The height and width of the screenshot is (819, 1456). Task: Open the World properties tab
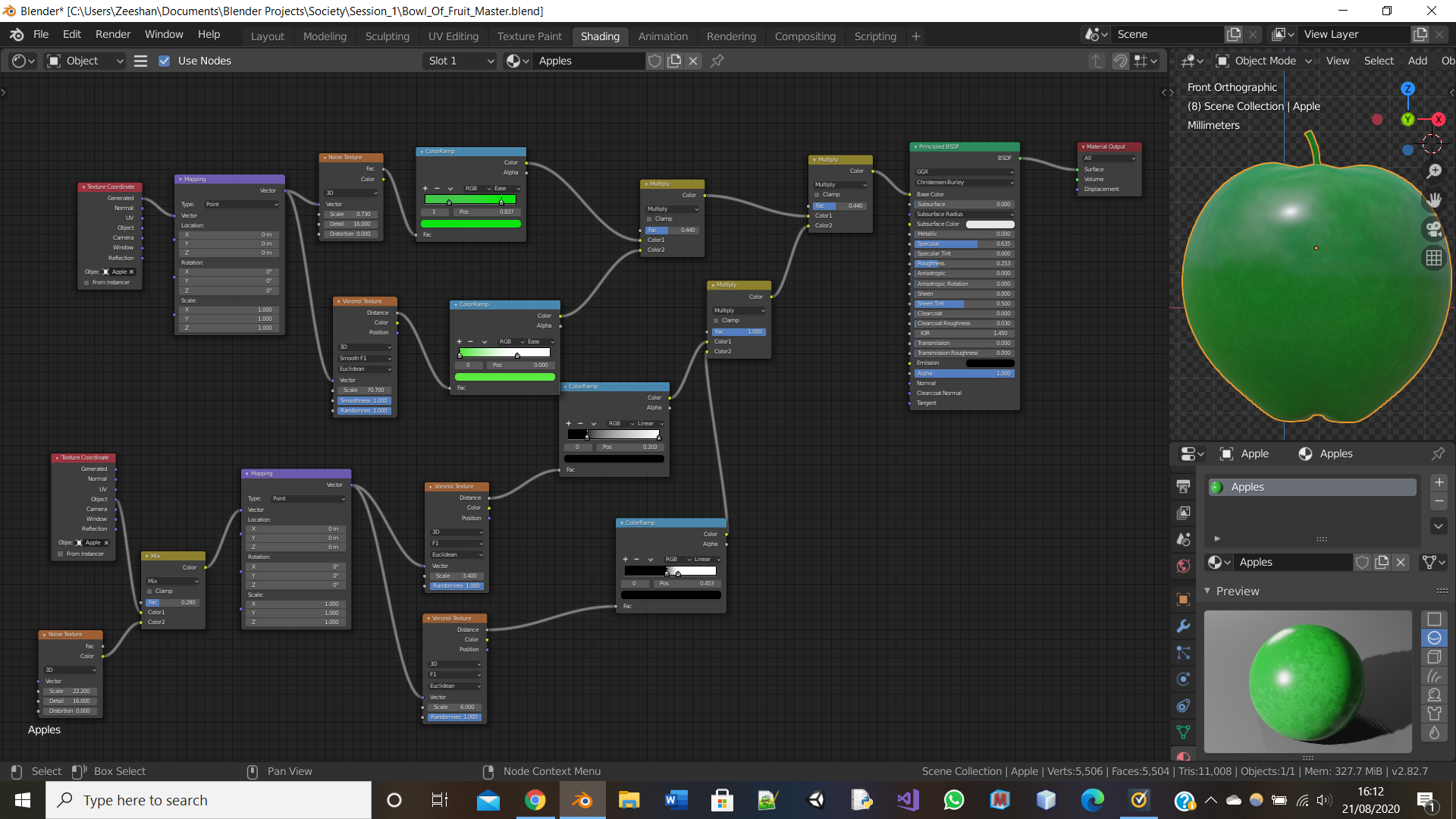pos(1183,566)
